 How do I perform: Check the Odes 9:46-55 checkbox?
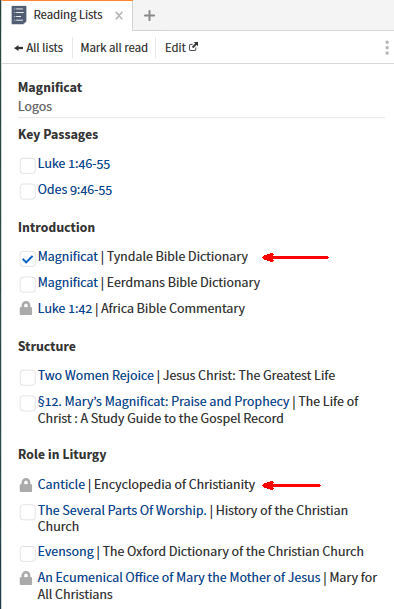(x=27, y=191)
